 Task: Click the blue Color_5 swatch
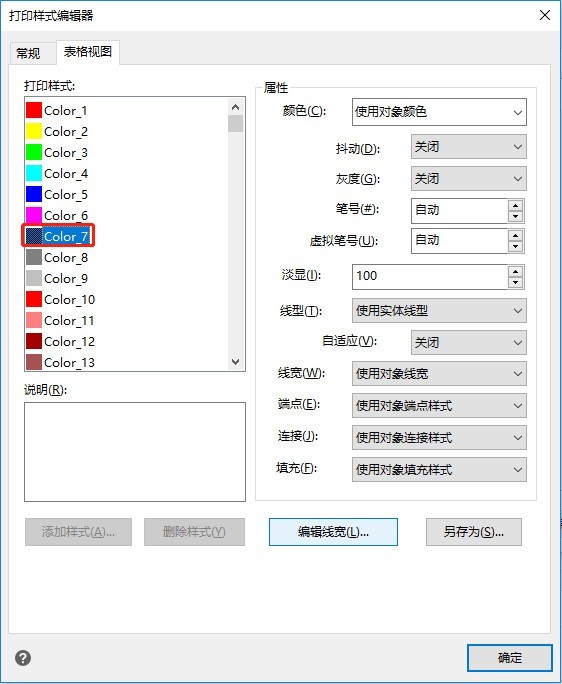point(34,194)
